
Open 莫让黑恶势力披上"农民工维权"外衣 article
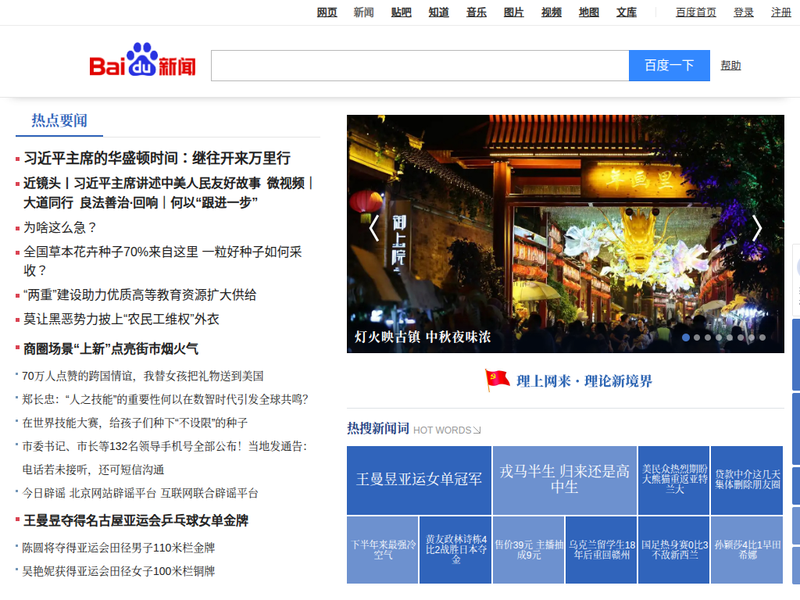pos(121,319)
